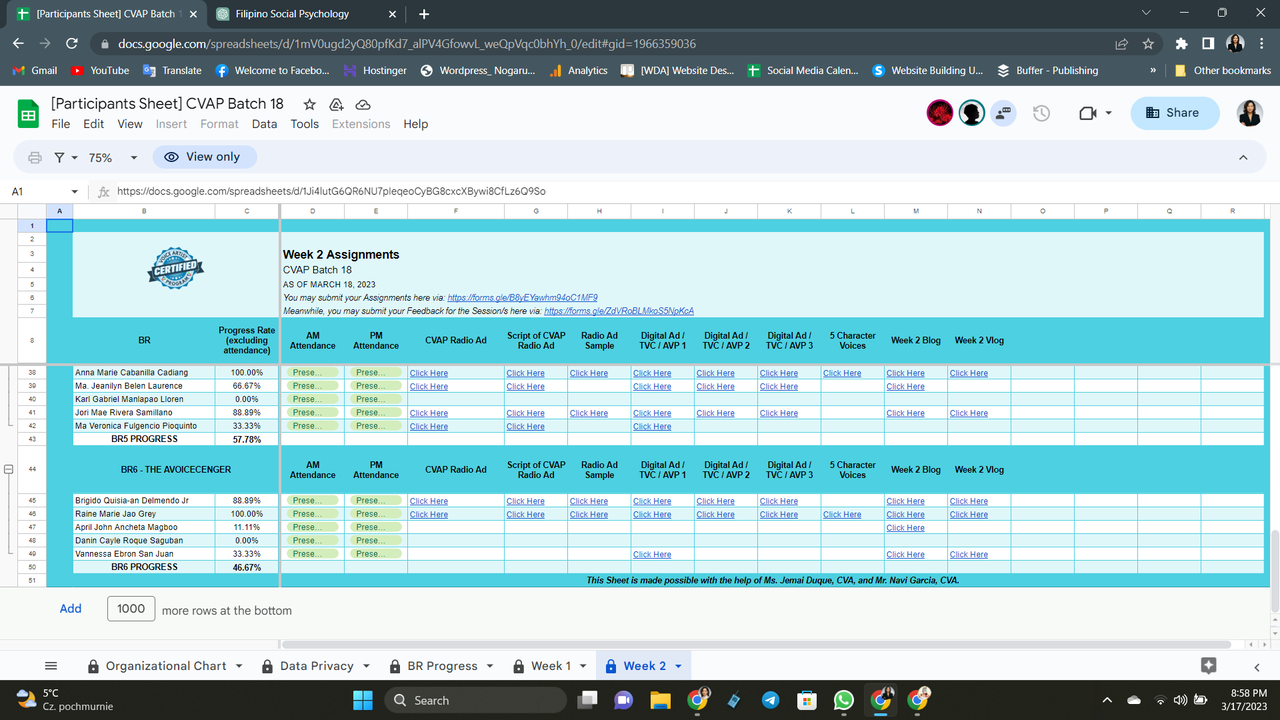Open the Gmail bookmark
The image size is (1280, 720).
click(34, 71)
